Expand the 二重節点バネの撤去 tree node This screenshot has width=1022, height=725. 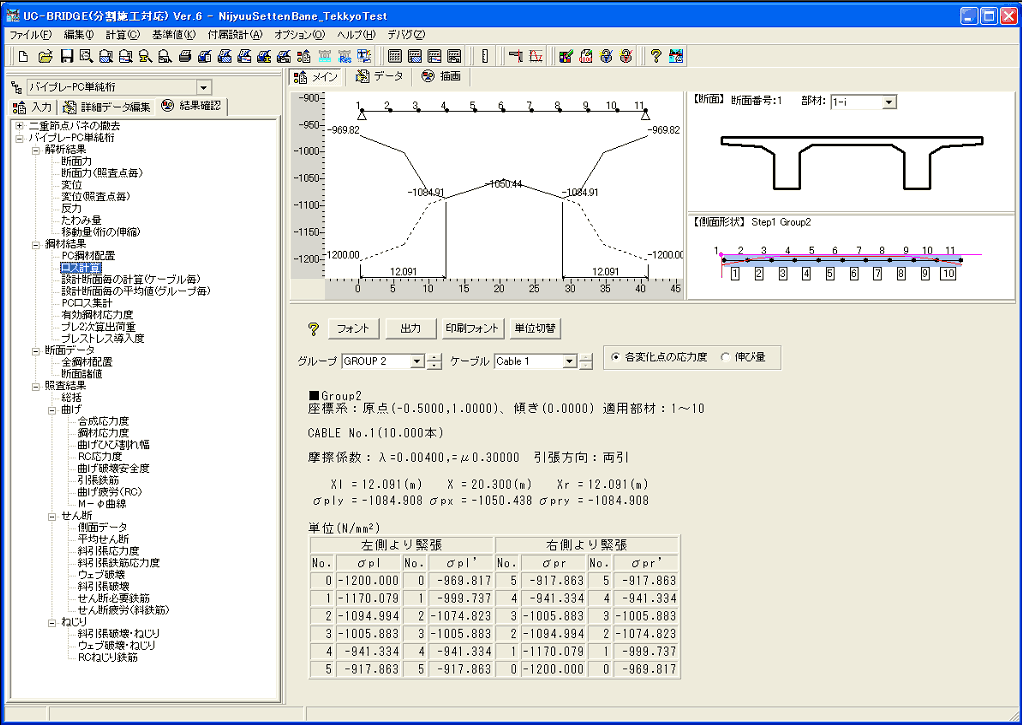20,125
